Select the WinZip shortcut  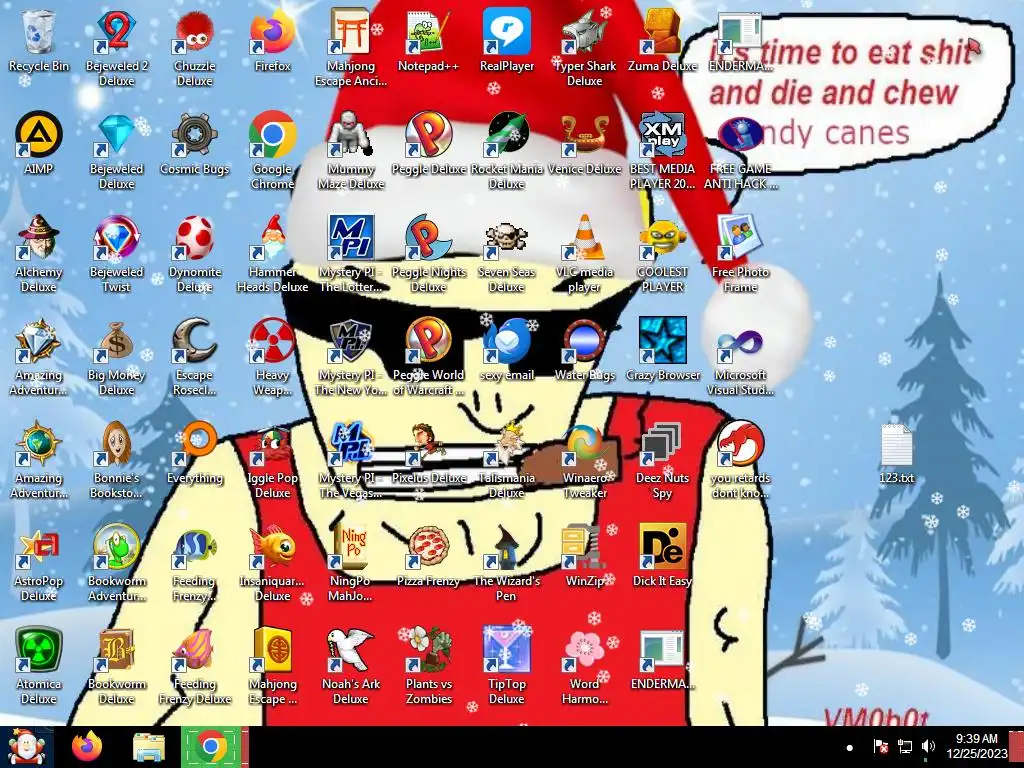[x=584, y=555]
